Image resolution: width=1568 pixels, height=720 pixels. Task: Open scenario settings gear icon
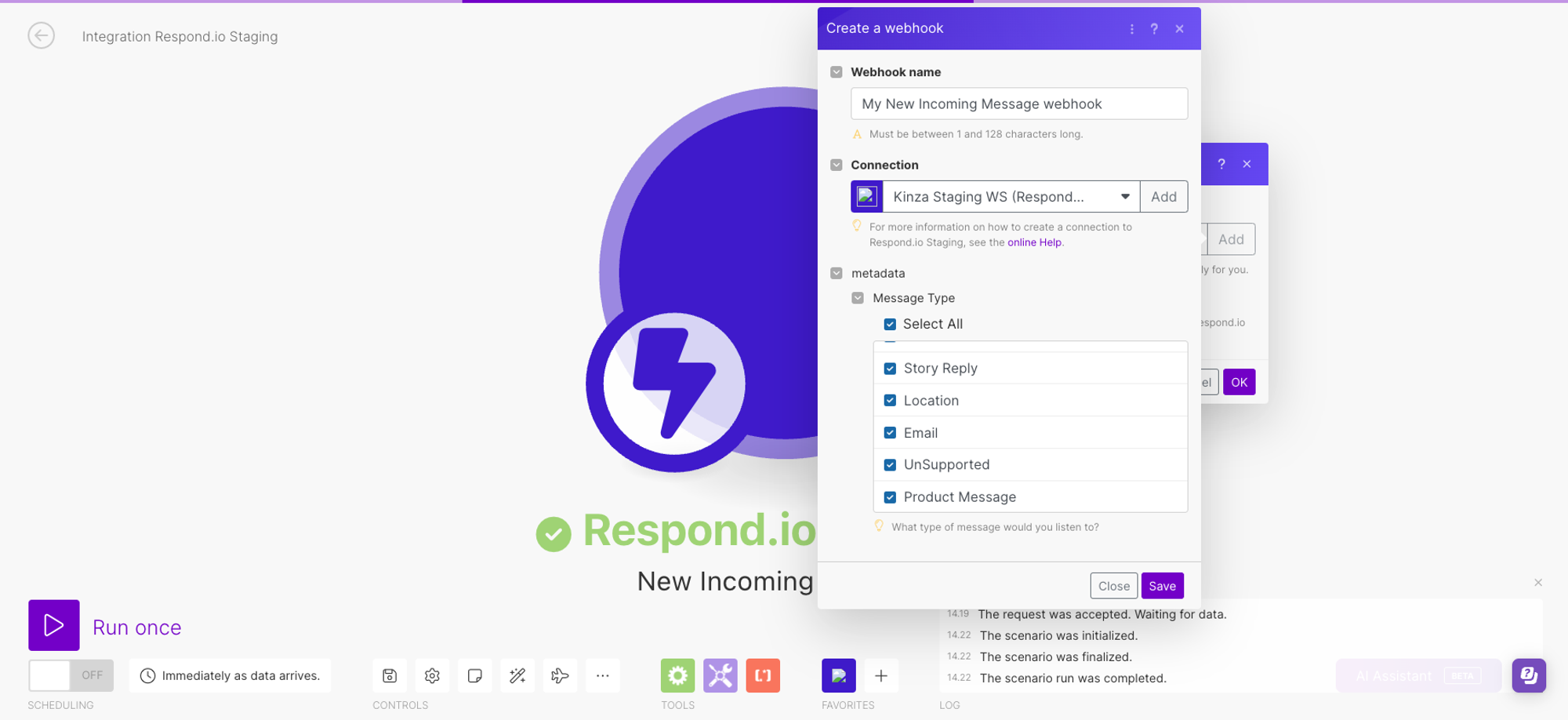[432, 675]
